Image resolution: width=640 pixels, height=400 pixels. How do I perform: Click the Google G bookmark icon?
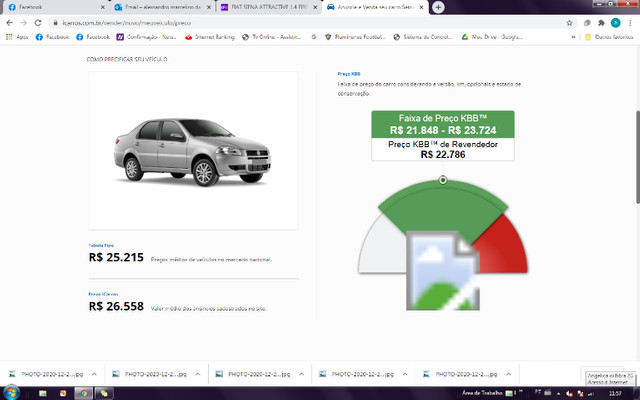coord(313,37)
